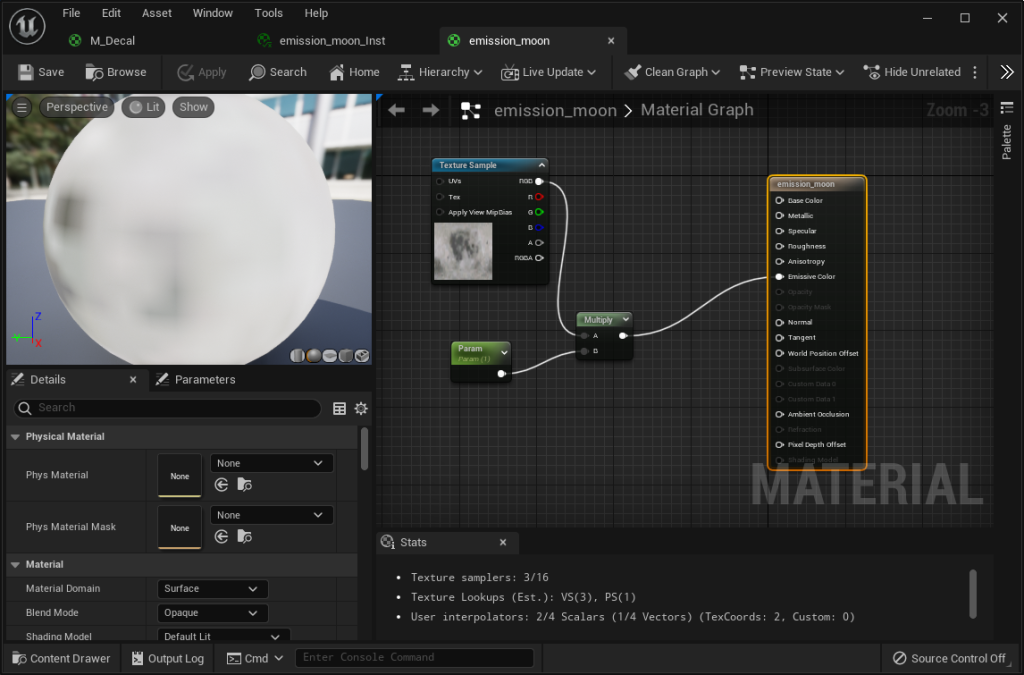1024x675 pixels.
Task: Save the material with Save button
Action: pos(40,72)
